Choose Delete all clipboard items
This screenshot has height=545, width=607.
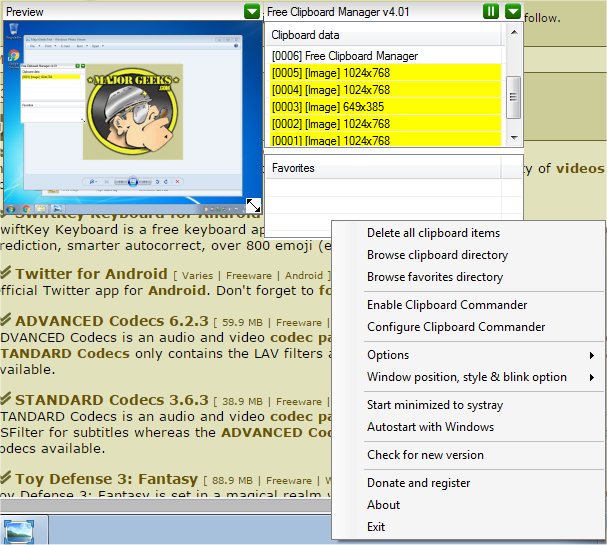coord(433,233)
